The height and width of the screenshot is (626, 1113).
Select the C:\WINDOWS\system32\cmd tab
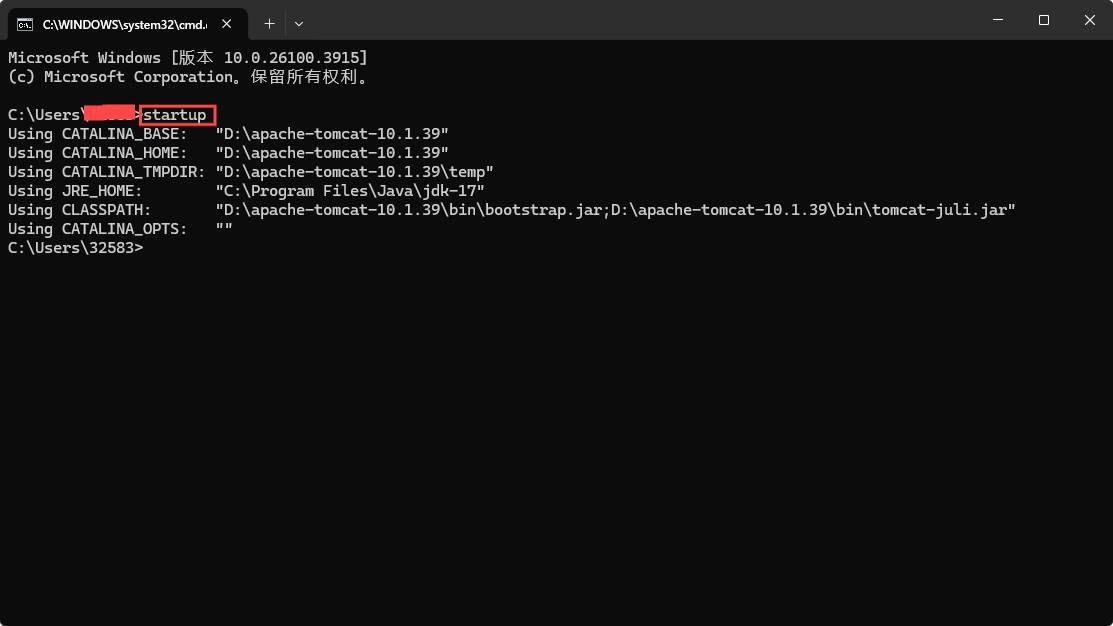click(x=120, y=23)
